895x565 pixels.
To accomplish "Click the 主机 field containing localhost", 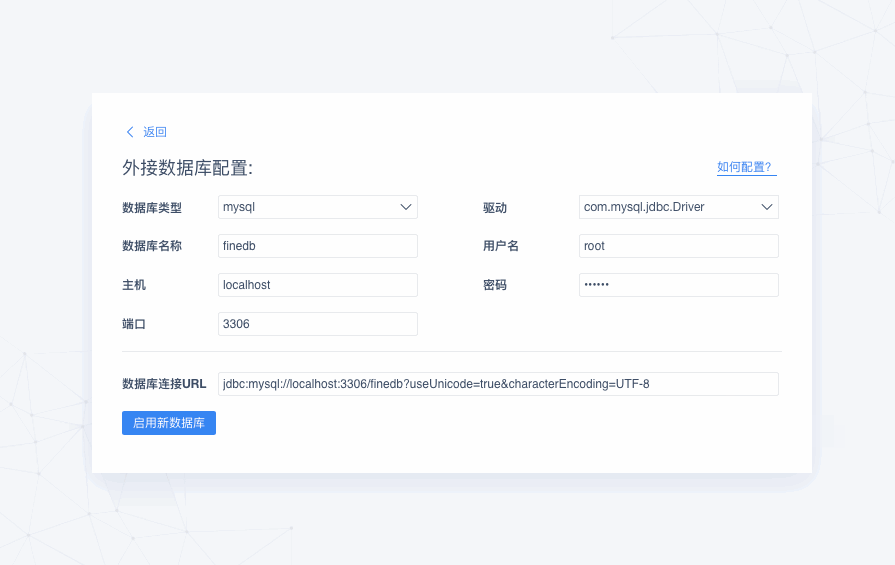I will 318,285.
